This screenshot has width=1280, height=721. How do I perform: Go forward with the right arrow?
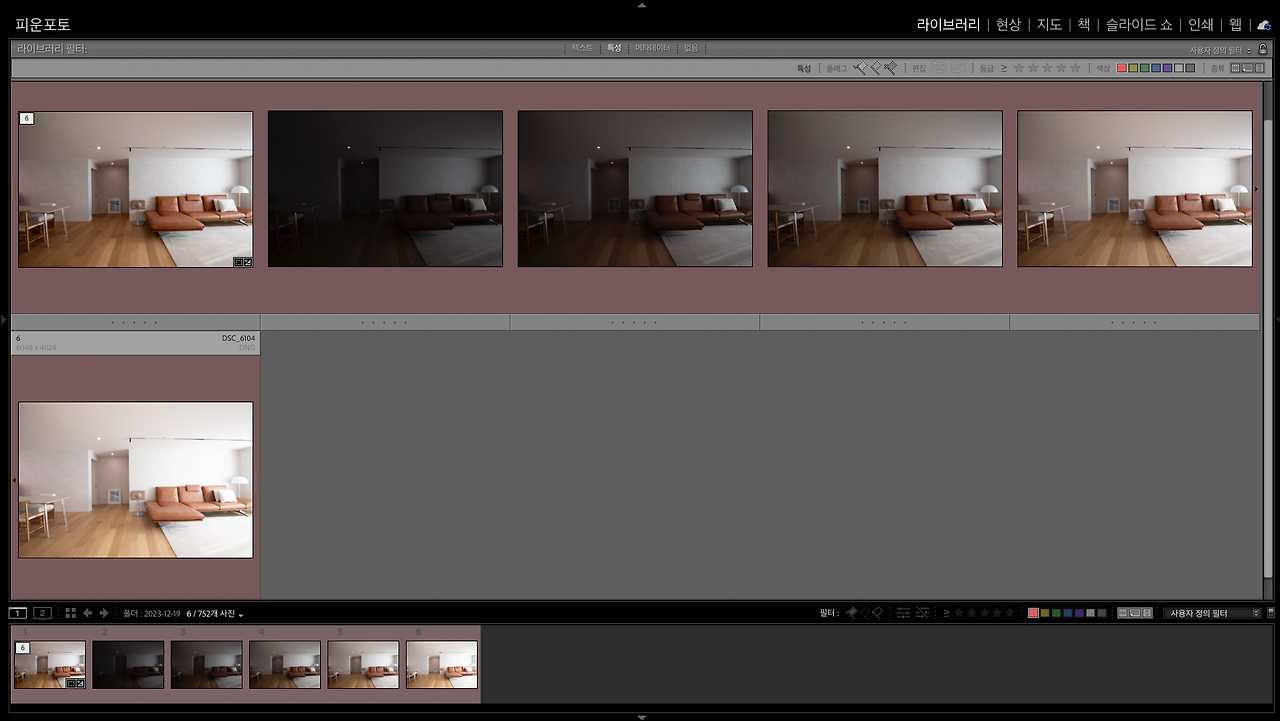104,613
